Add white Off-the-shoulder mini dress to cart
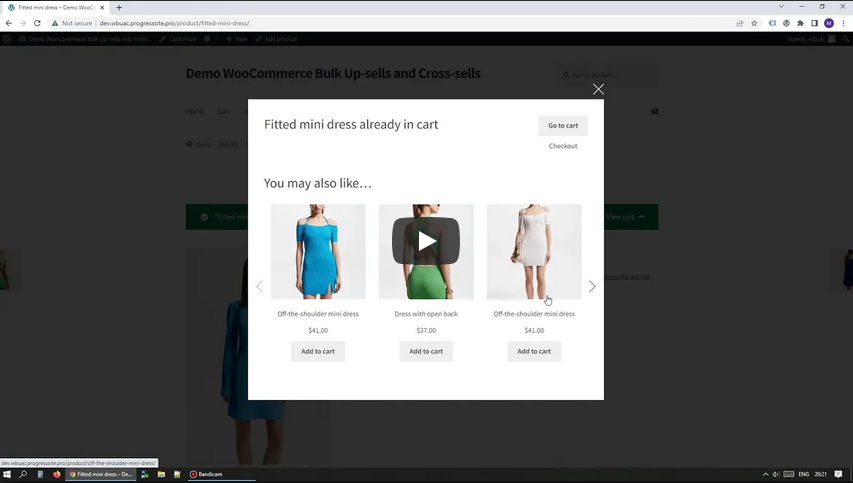Viewport: 853px width, 483px height. click(x=534, y=351)
